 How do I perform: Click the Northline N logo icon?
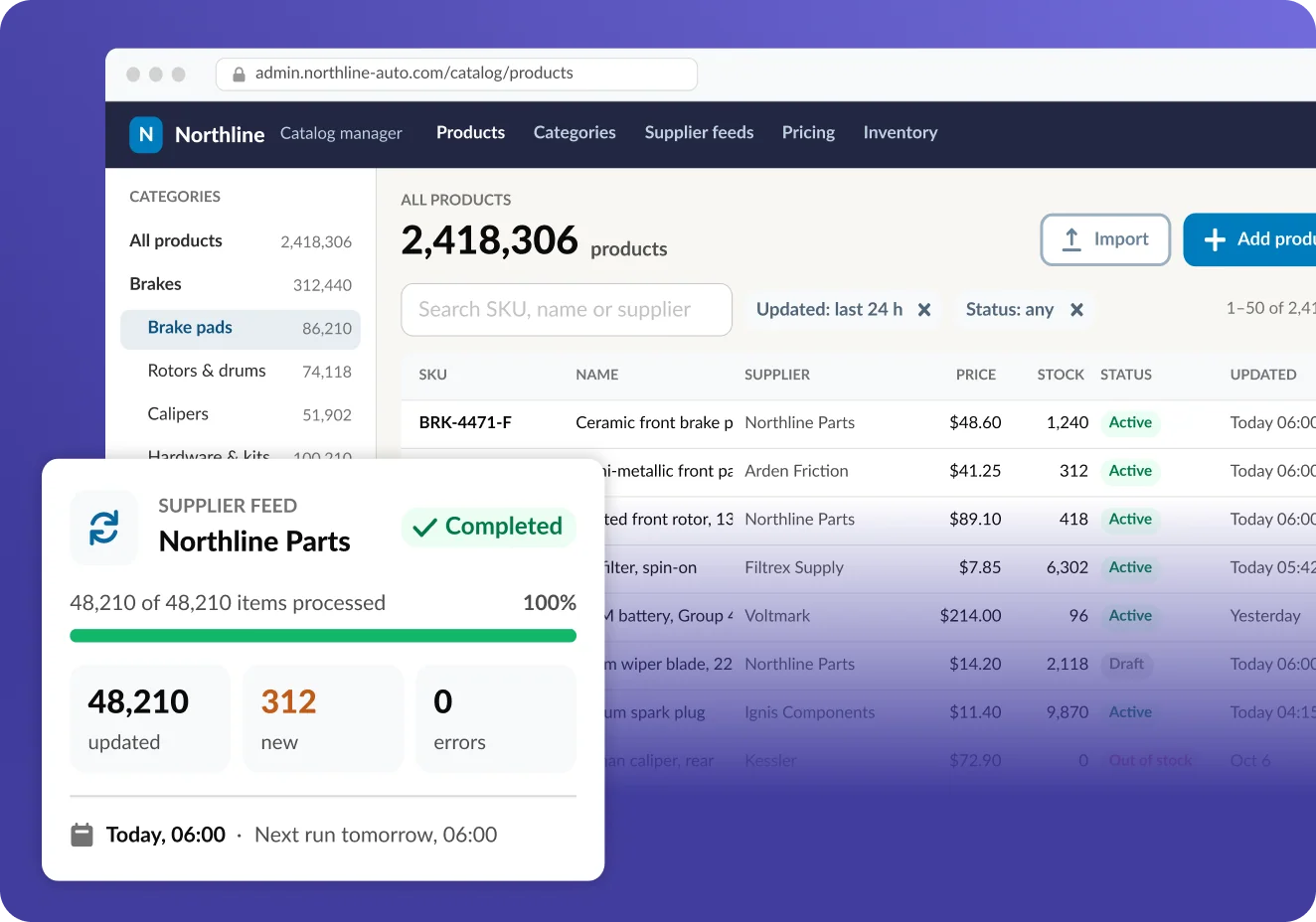(146, 134)
